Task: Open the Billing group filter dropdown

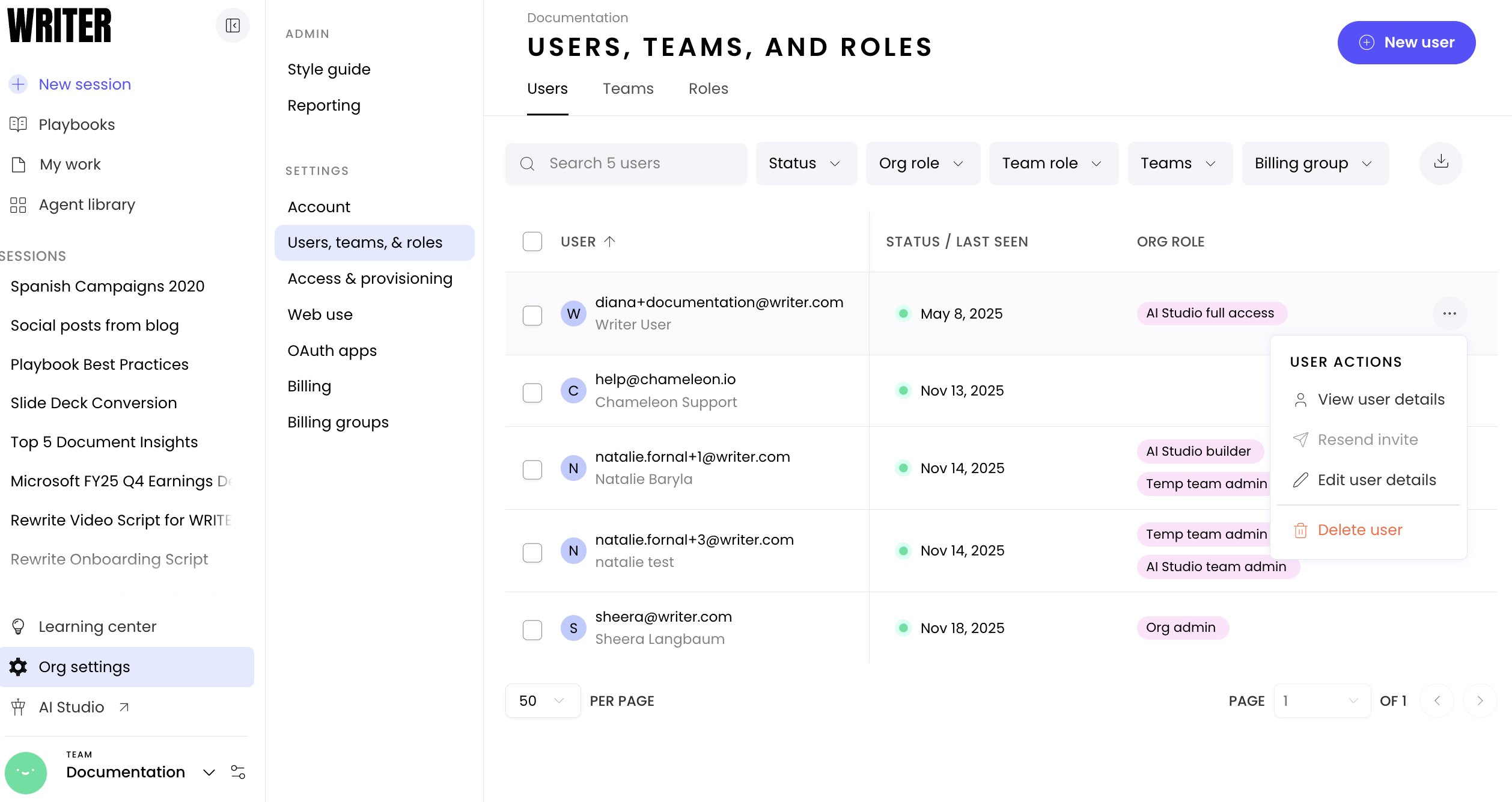Action: click(x=1314, y=163)
